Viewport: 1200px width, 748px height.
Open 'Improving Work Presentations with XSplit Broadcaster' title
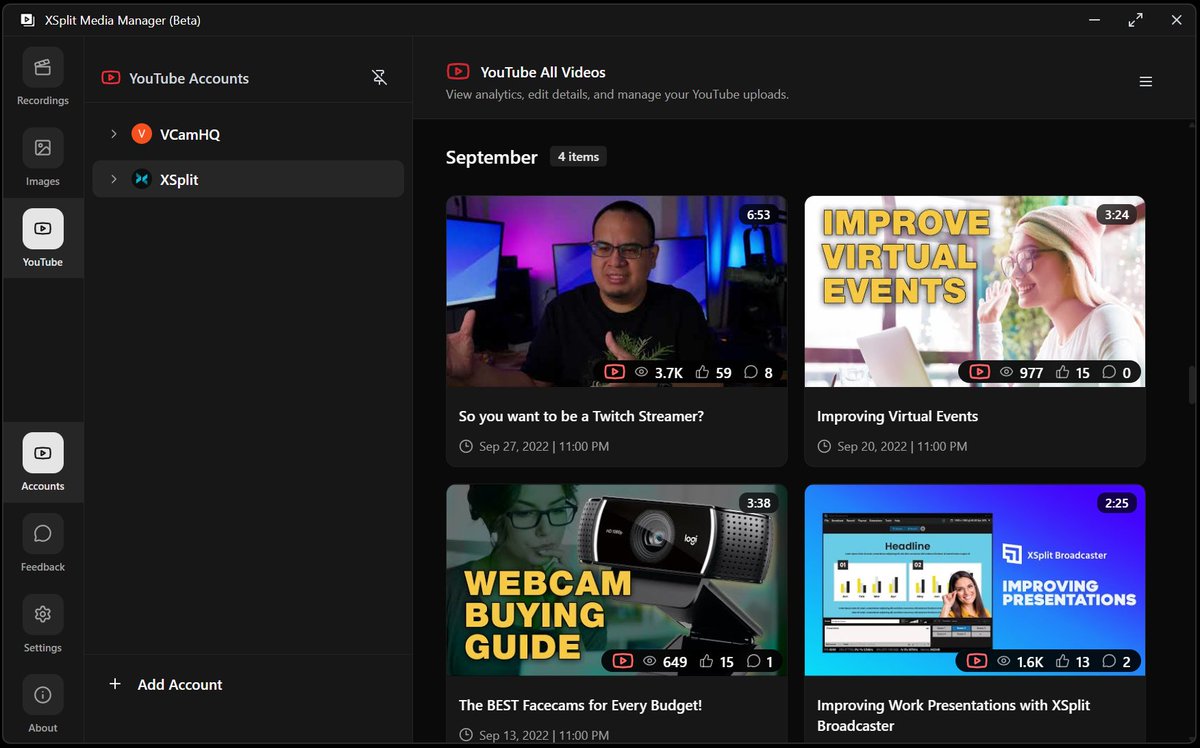point(953,715)
